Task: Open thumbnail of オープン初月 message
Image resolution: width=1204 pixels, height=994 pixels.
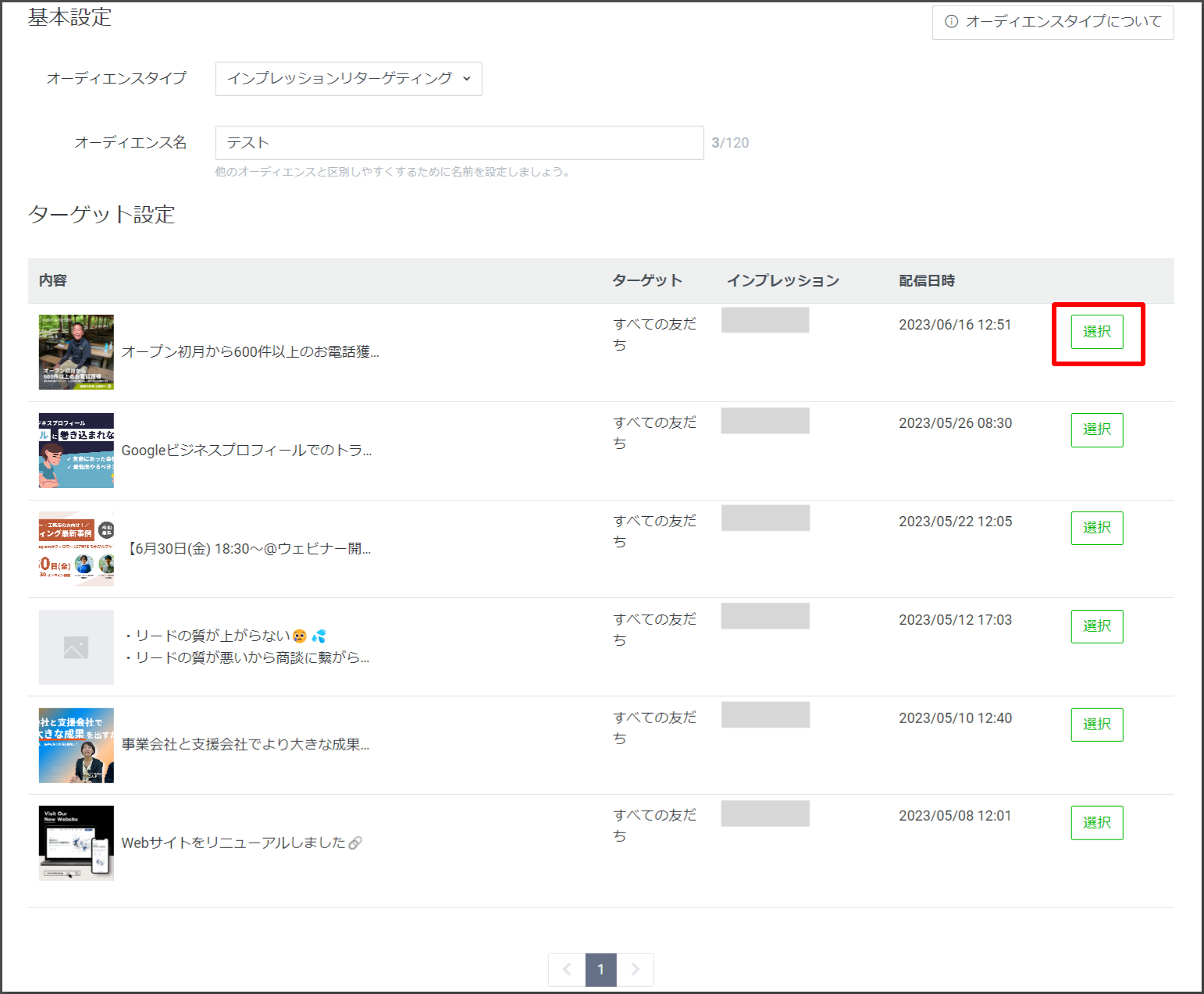Action: (x=77, y=352)
